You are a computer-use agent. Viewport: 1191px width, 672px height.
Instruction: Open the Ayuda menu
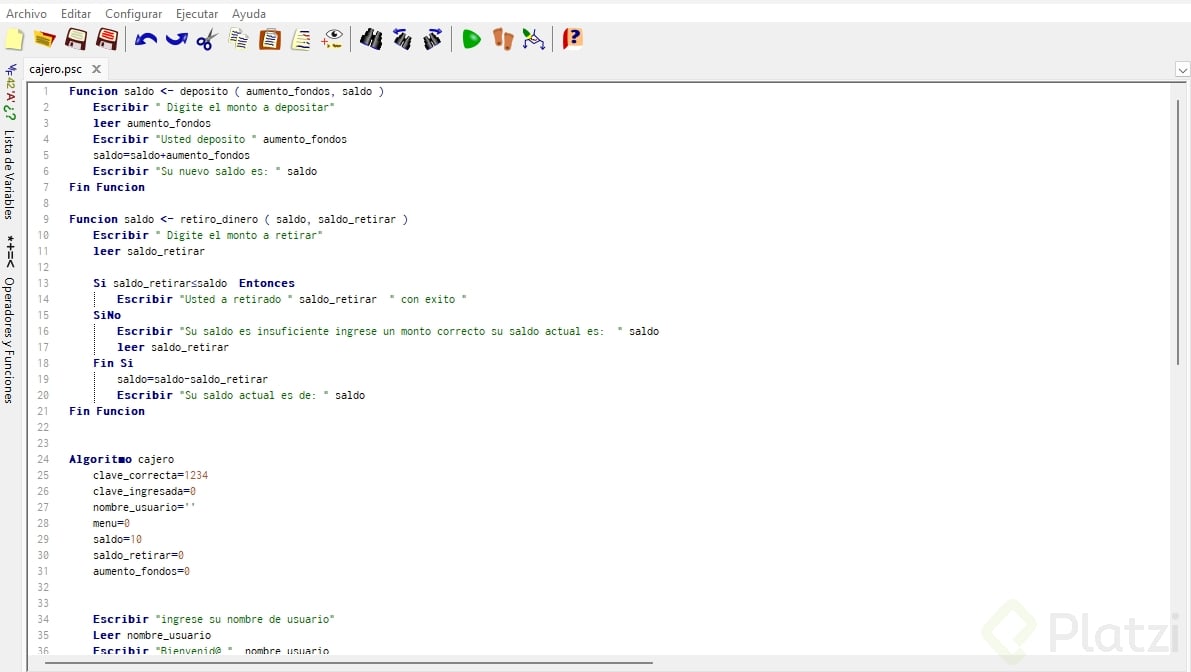249,14
